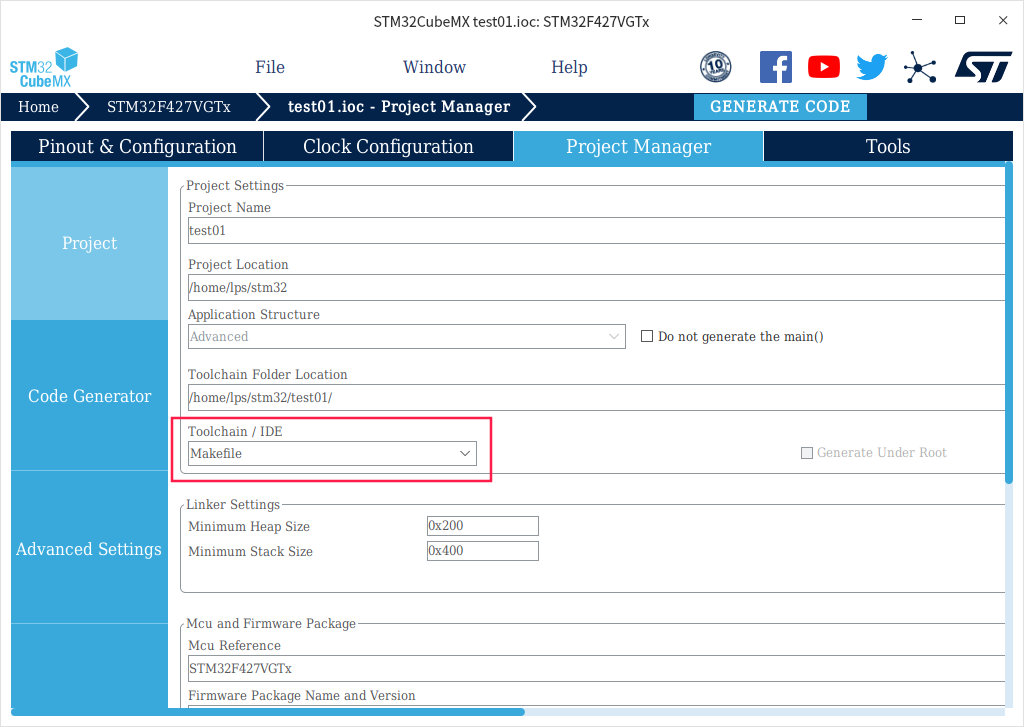The width and height of the screenshot is (1024, 727).
Task: Go to Home breadcrumb
Action: click(x=39, y=107)
